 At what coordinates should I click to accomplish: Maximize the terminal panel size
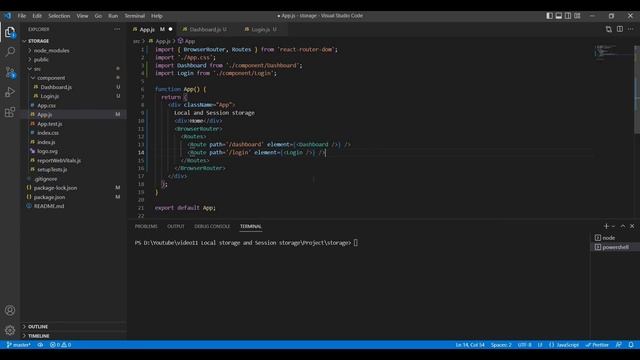[623, 226]
